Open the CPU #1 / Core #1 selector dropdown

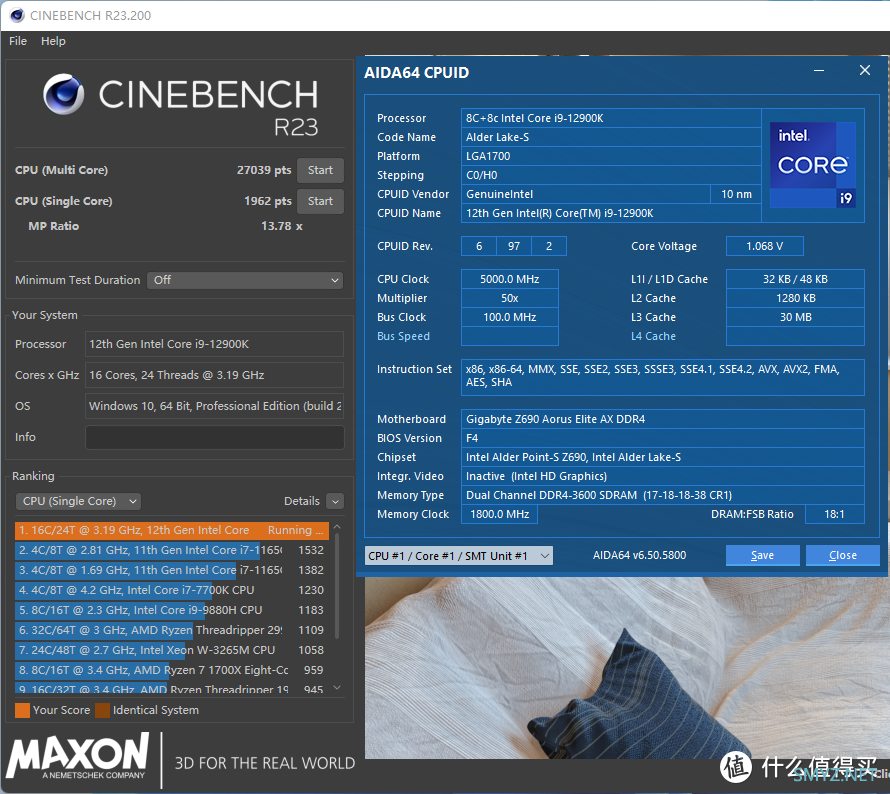tap(459, 556)
